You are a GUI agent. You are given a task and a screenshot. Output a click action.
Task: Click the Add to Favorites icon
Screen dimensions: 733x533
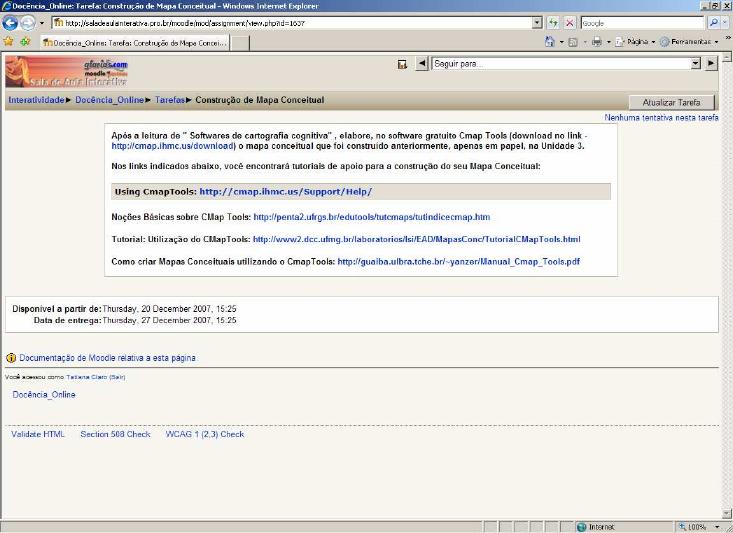(x=25, y=42)
